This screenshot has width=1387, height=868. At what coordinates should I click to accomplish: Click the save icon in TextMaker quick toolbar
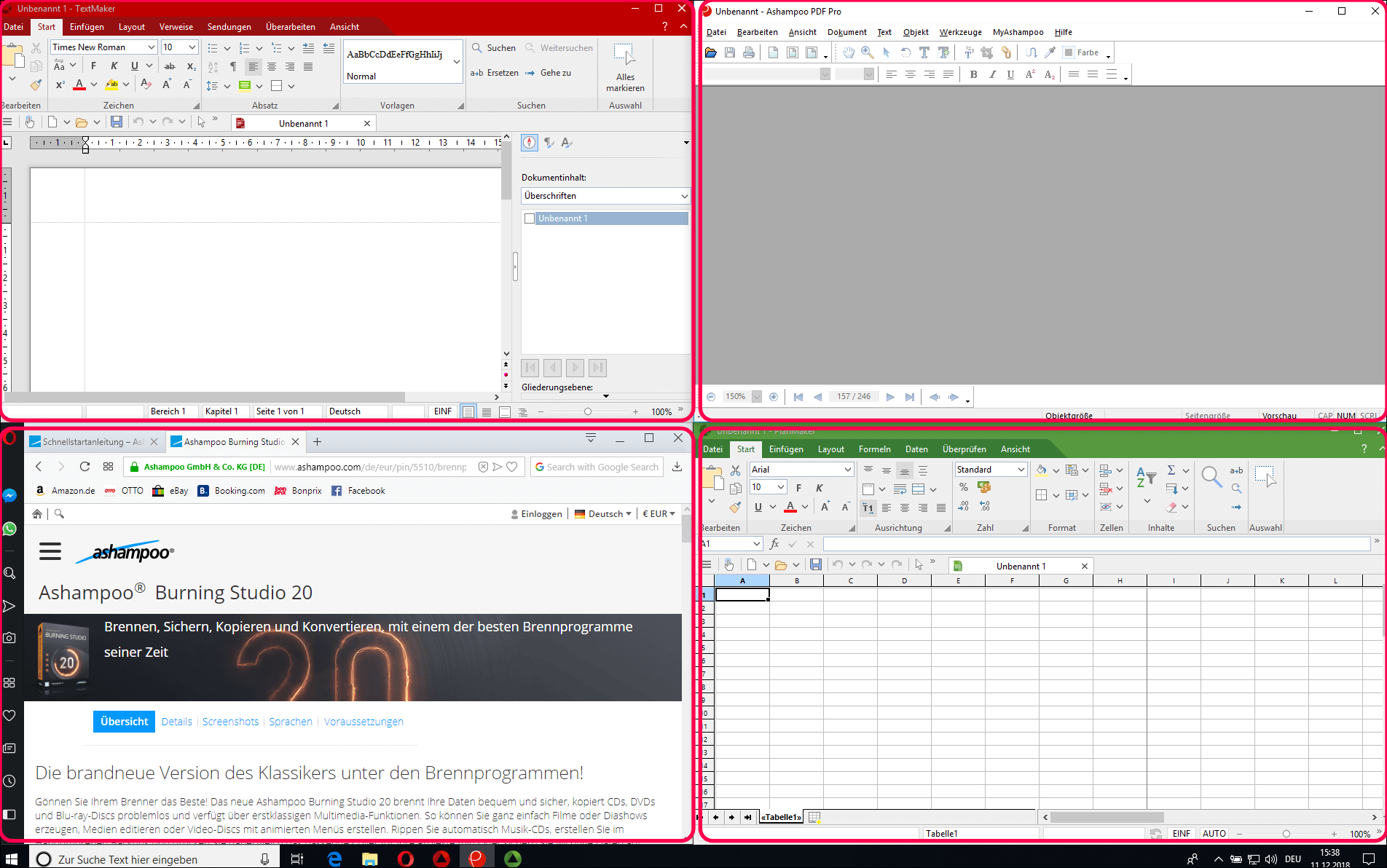(x=117, y=122)
